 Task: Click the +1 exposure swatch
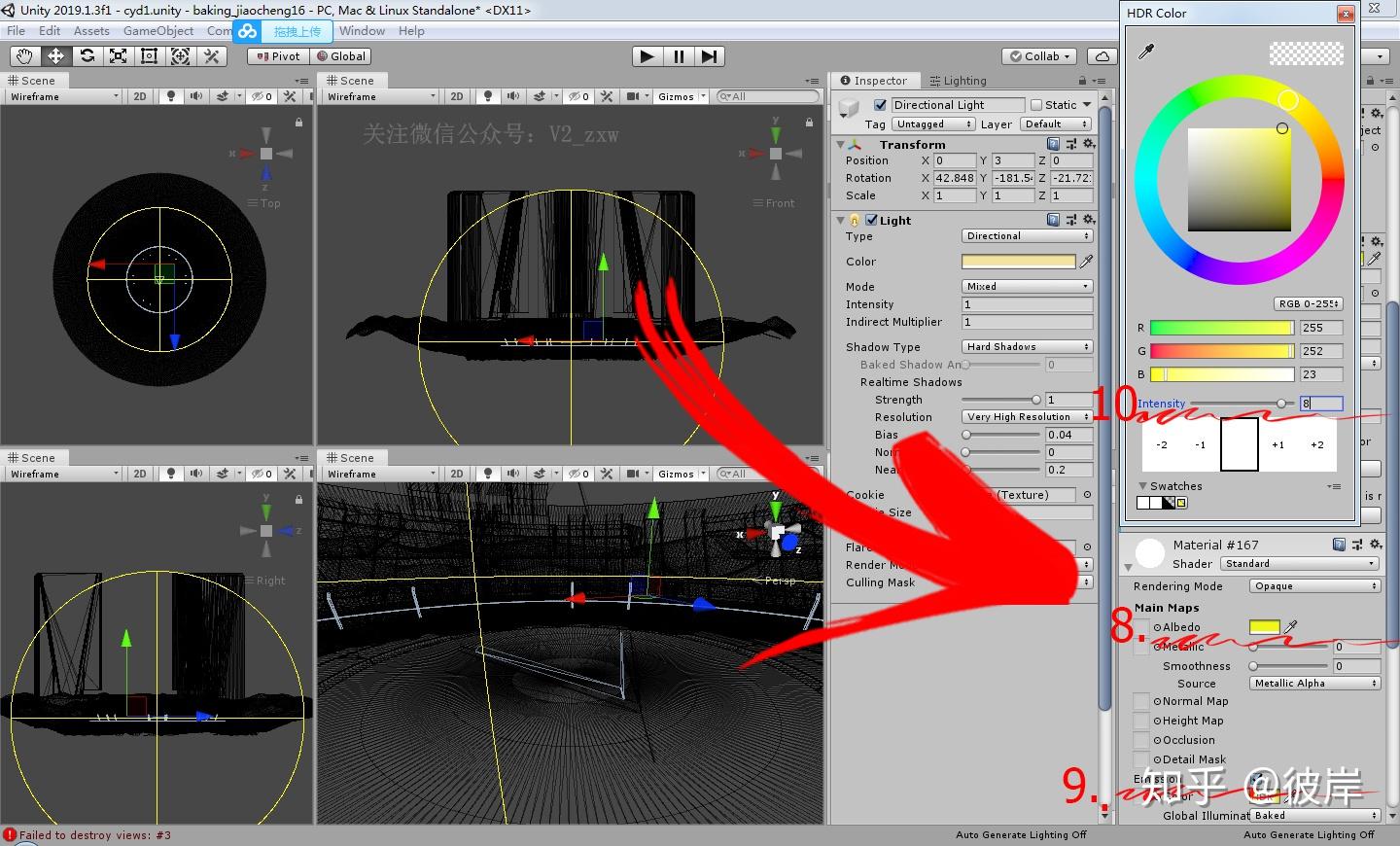tap(1277, 444)
